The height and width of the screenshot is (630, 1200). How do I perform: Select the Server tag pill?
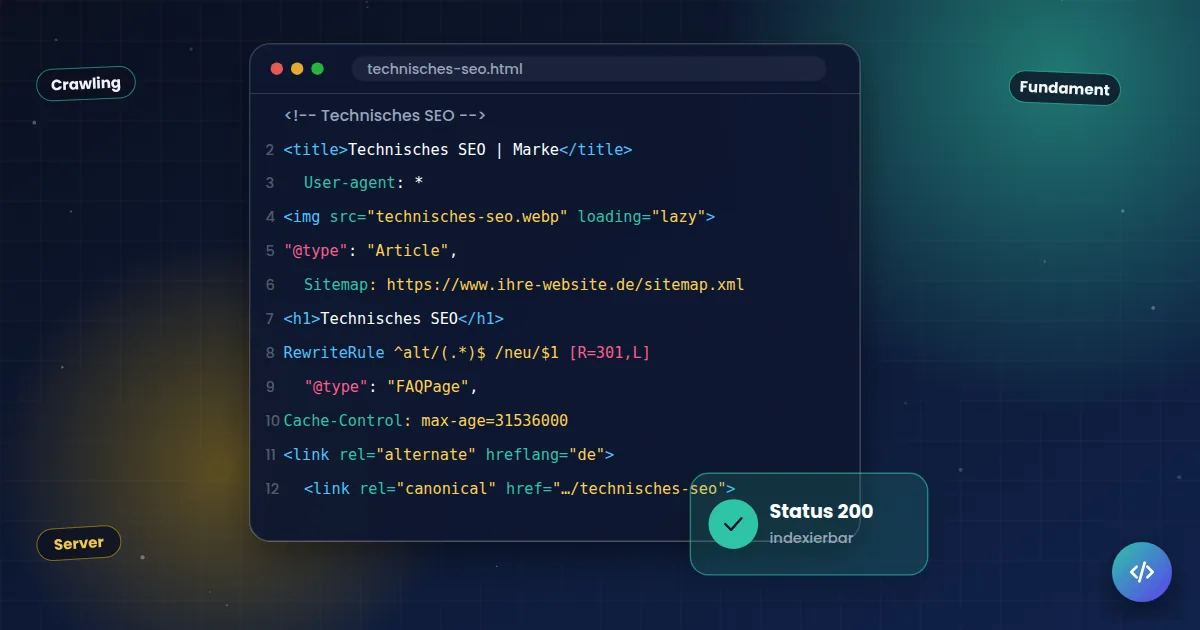tap(79, 543)
